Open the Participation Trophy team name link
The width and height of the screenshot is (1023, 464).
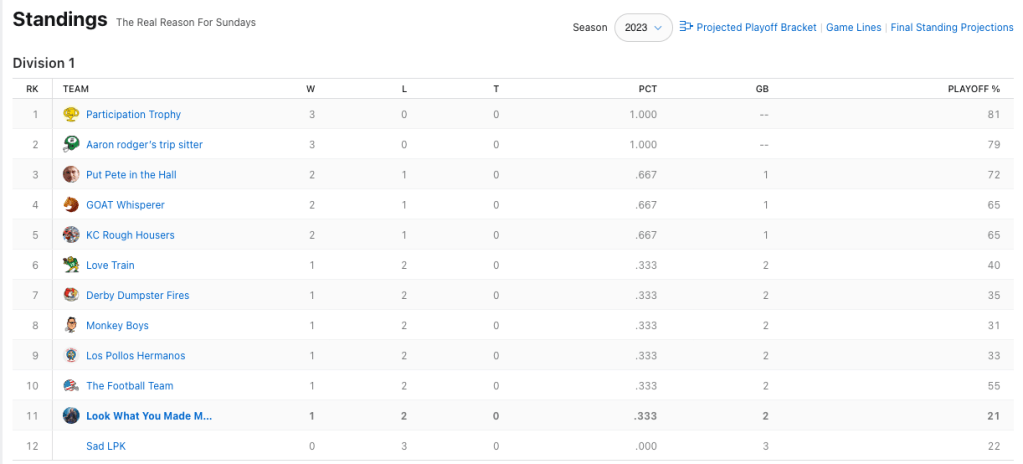[x=133, y=115]
